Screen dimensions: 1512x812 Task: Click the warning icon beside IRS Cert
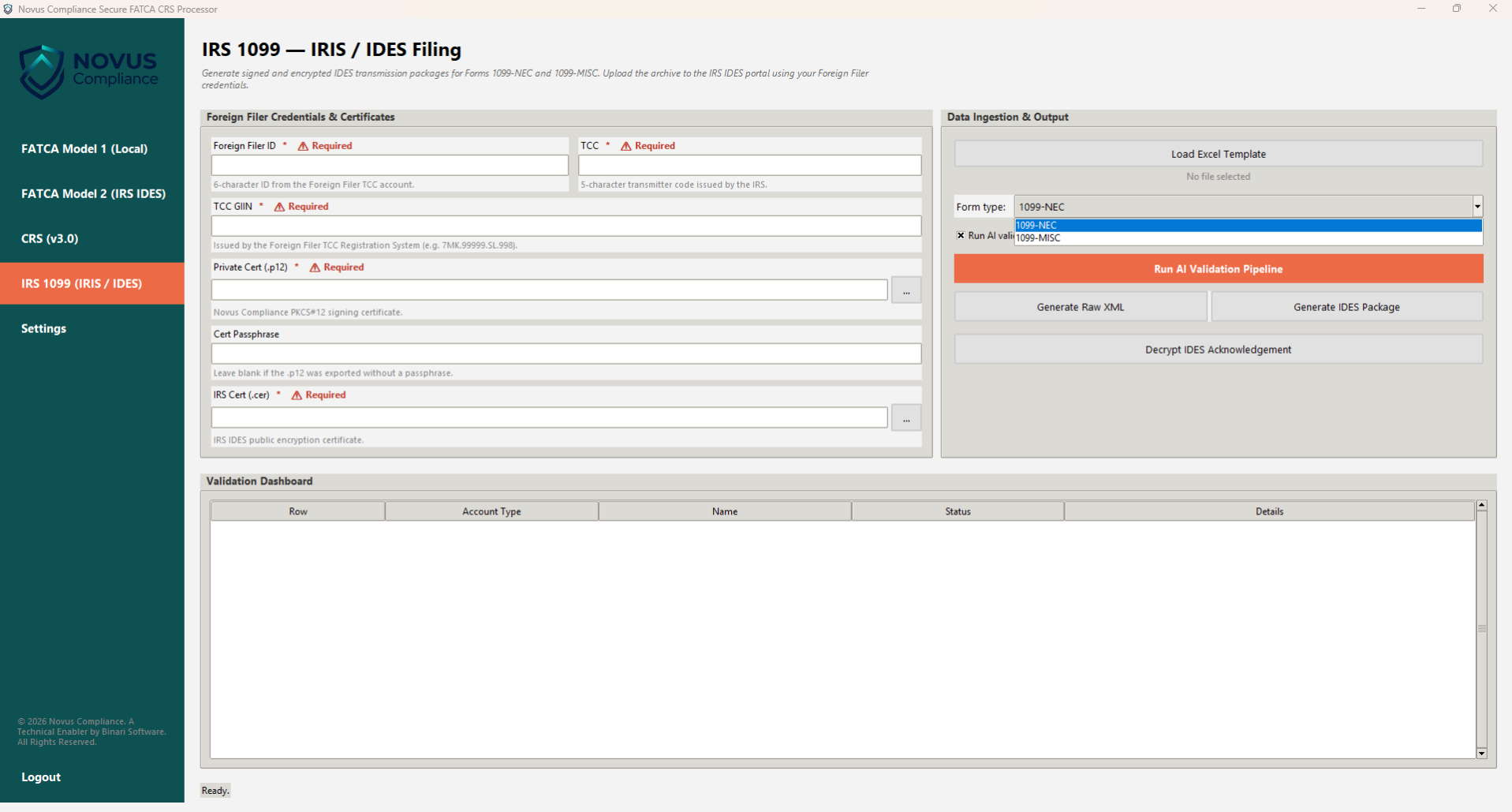297,395
